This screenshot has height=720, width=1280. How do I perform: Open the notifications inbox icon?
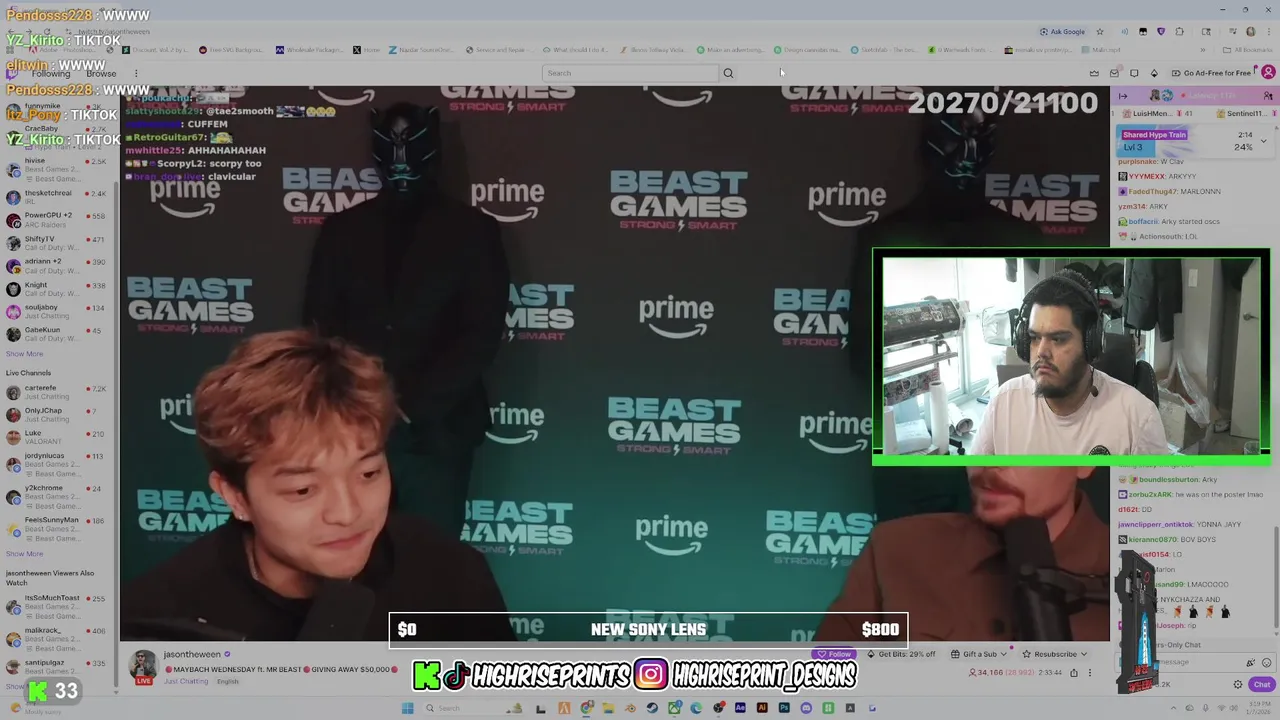1114,73
